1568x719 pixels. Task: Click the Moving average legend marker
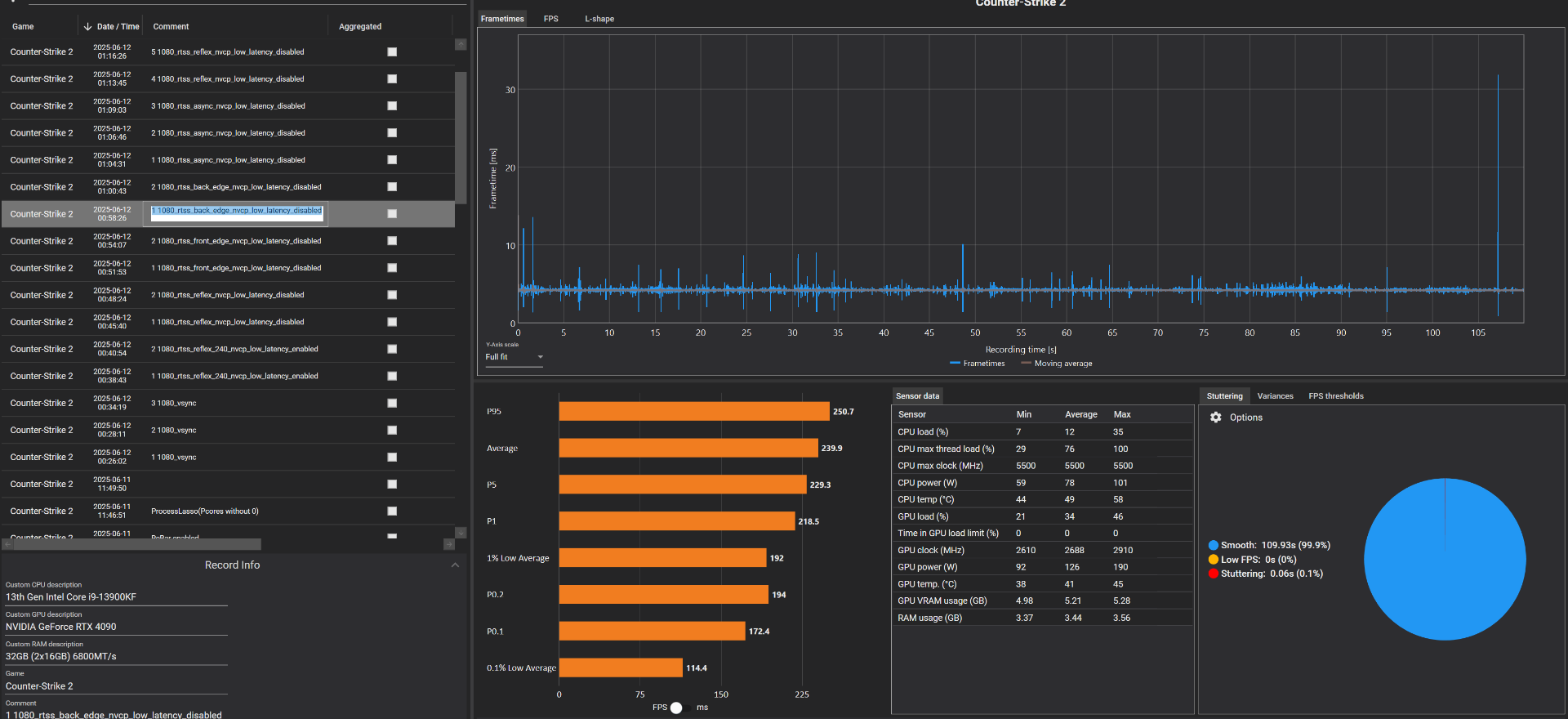coord(1026,364)
